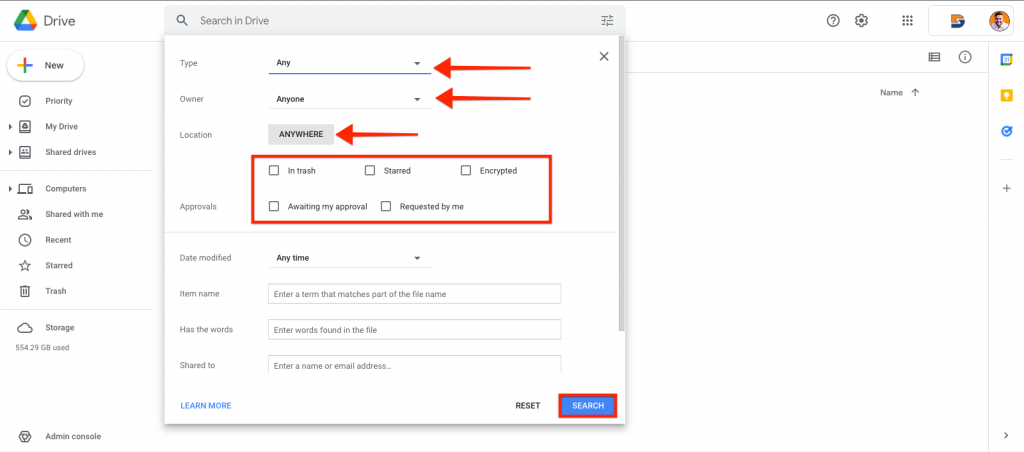Open Google Keep side panel icon
Screen dimensions: 1024x452
(1006, 96)
